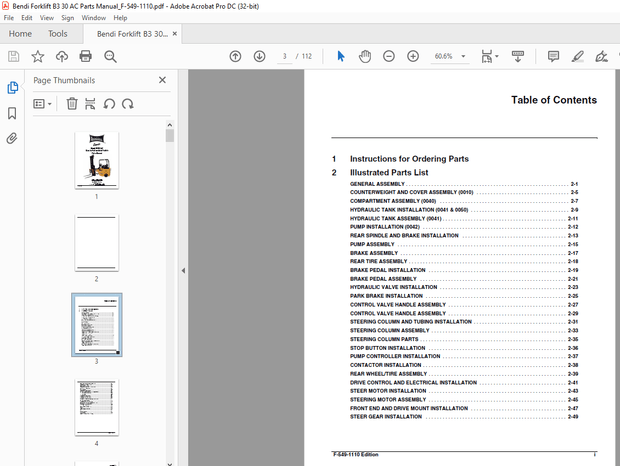Click the print pages icon in Thumbnails
The height and width of the screenshot is (466, 620).
[90, 104]
